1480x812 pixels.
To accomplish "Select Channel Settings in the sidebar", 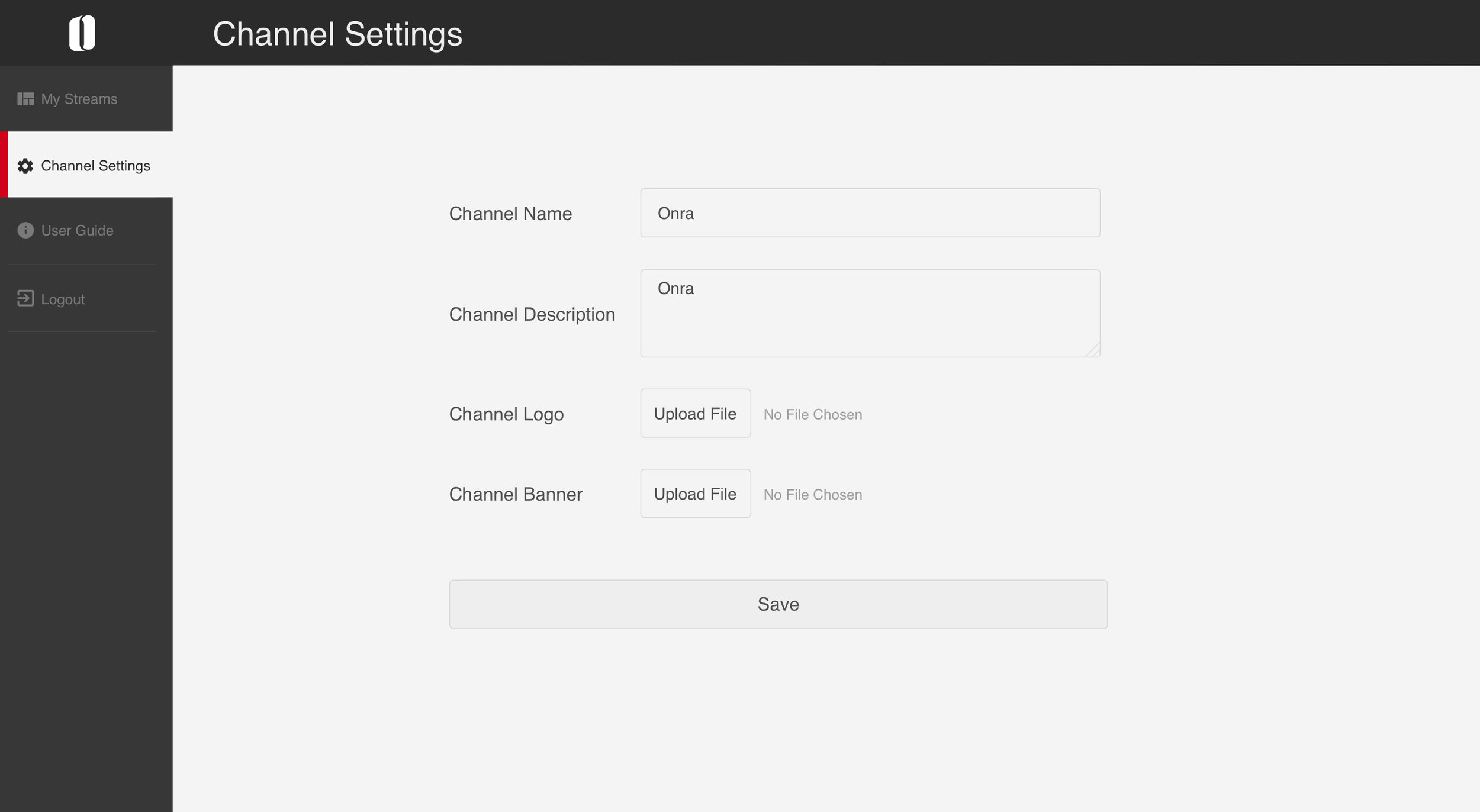I will [x=86, y=165].
